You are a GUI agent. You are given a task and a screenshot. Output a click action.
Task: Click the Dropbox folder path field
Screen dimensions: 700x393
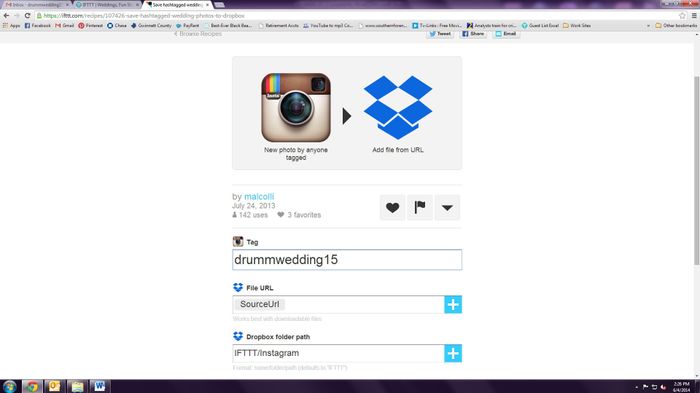coord(338,353)
